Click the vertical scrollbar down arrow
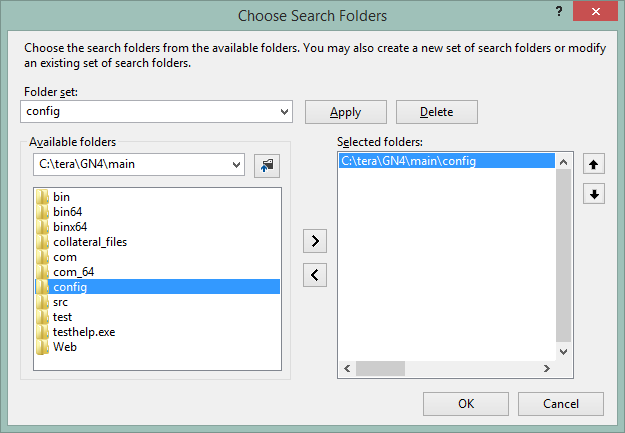This screenshot has height=433, width=625. point(563,352)
